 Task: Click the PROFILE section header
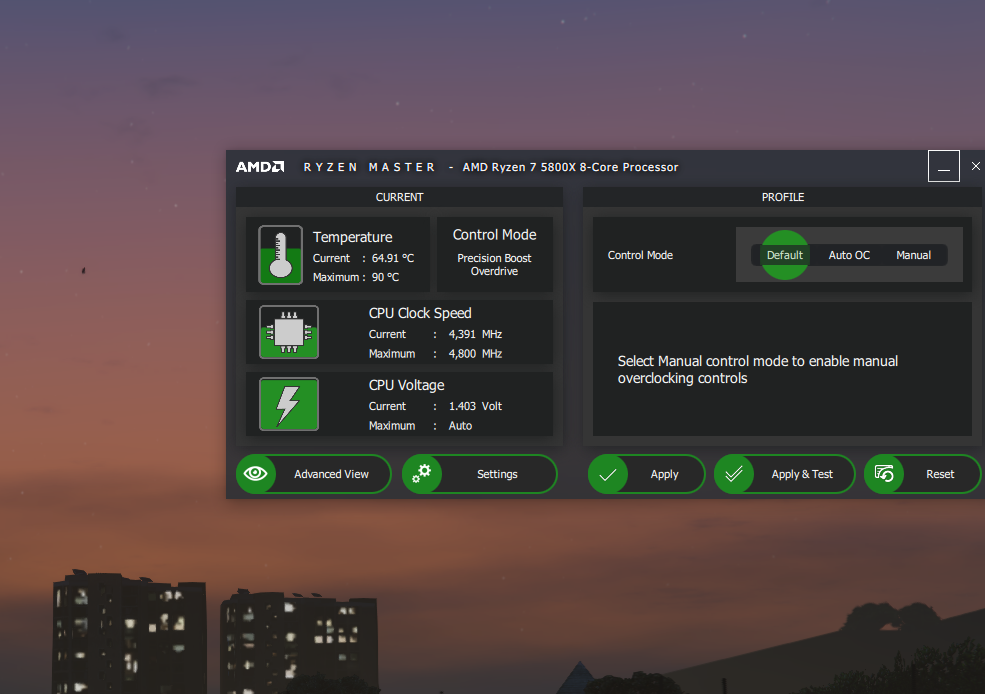tap(783, 197)
